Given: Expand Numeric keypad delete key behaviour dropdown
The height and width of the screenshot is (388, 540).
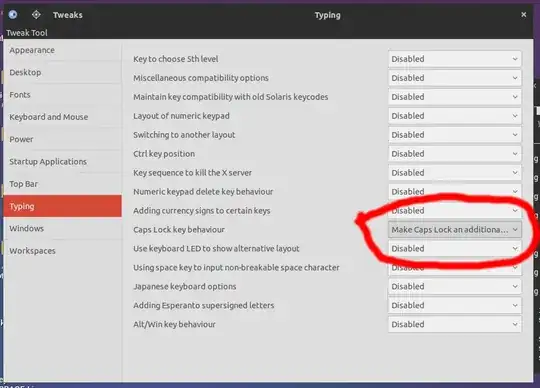Looking at the screenshot, I should pos(455,191).
